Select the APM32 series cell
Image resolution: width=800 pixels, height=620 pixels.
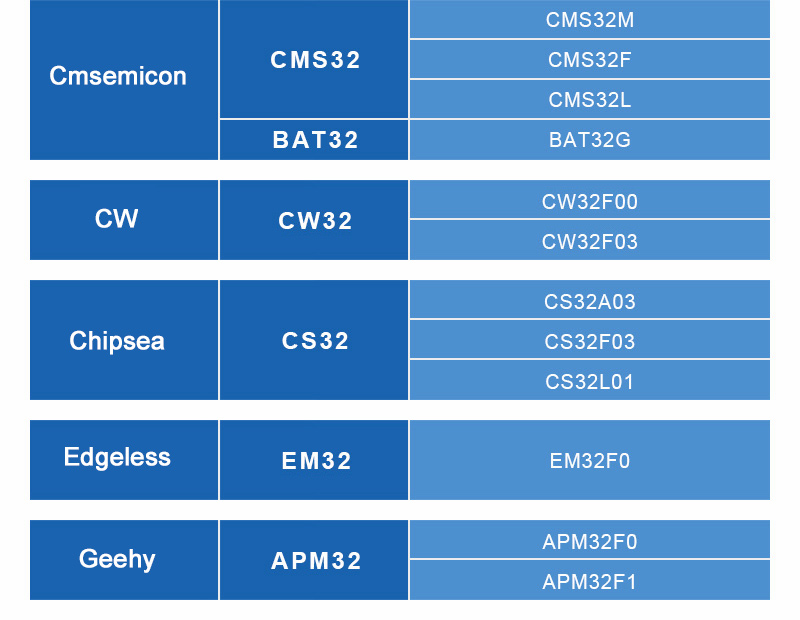314,561
